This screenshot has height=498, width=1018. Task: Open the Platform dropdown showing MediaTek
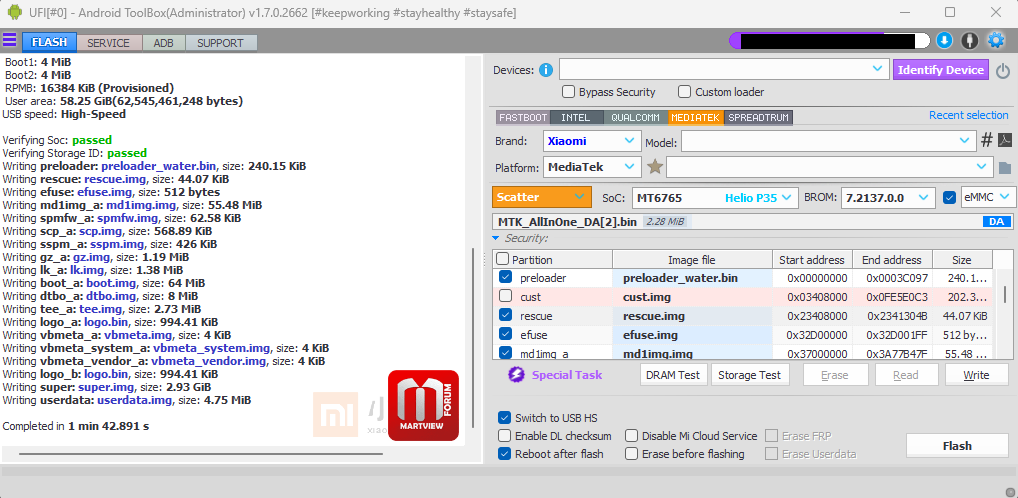[x=592, y=167]
